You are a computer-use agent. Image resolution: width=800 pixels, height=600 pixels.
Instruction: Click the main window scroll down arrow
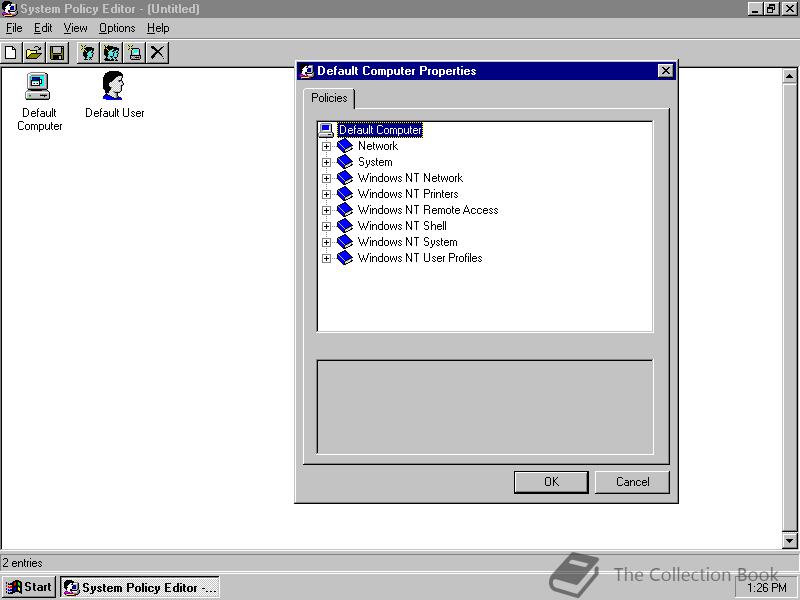tap(789, 540)
